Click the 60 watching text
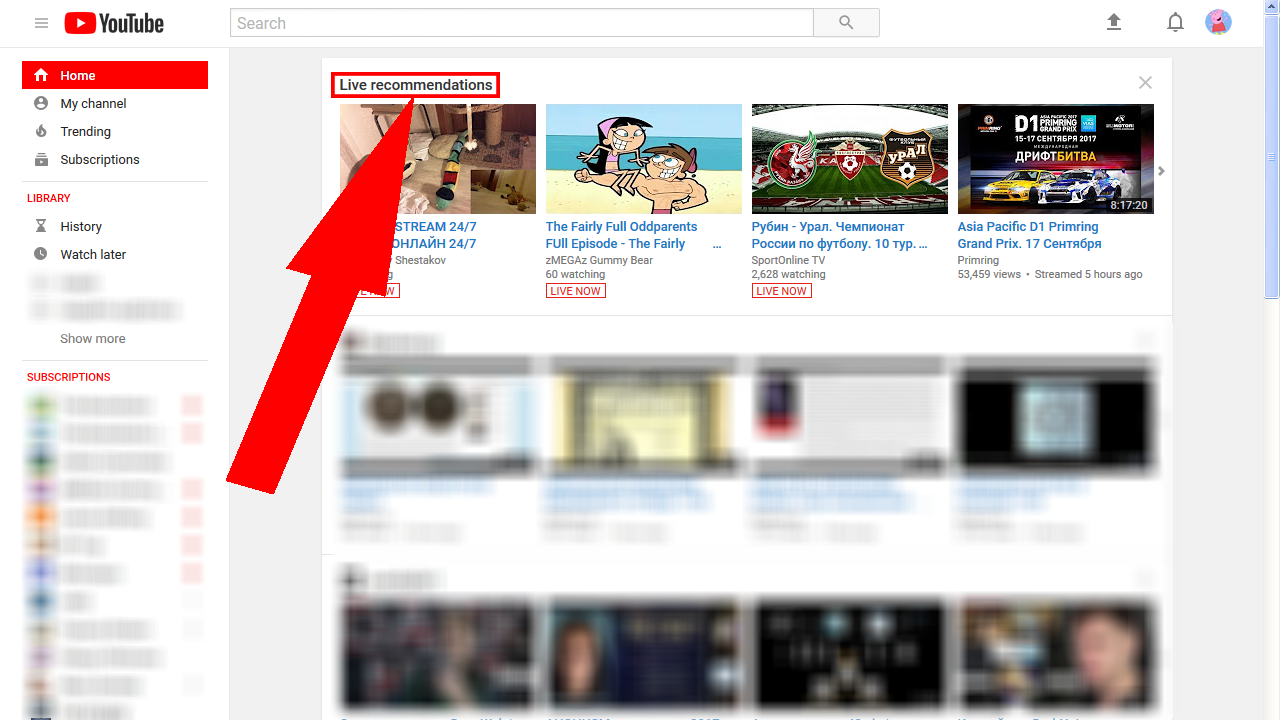This screenshot has width=1280, height=720. point(576,274)
